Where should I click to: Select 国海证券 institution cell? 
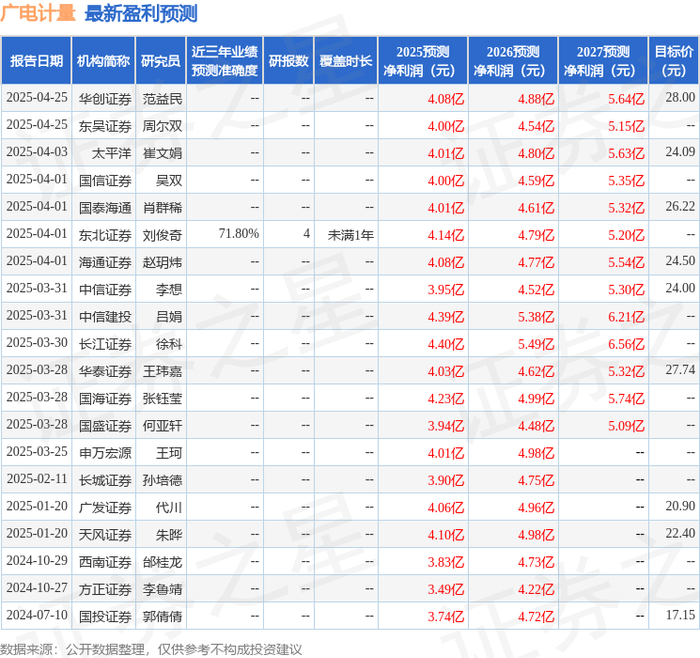click(105, 398)
